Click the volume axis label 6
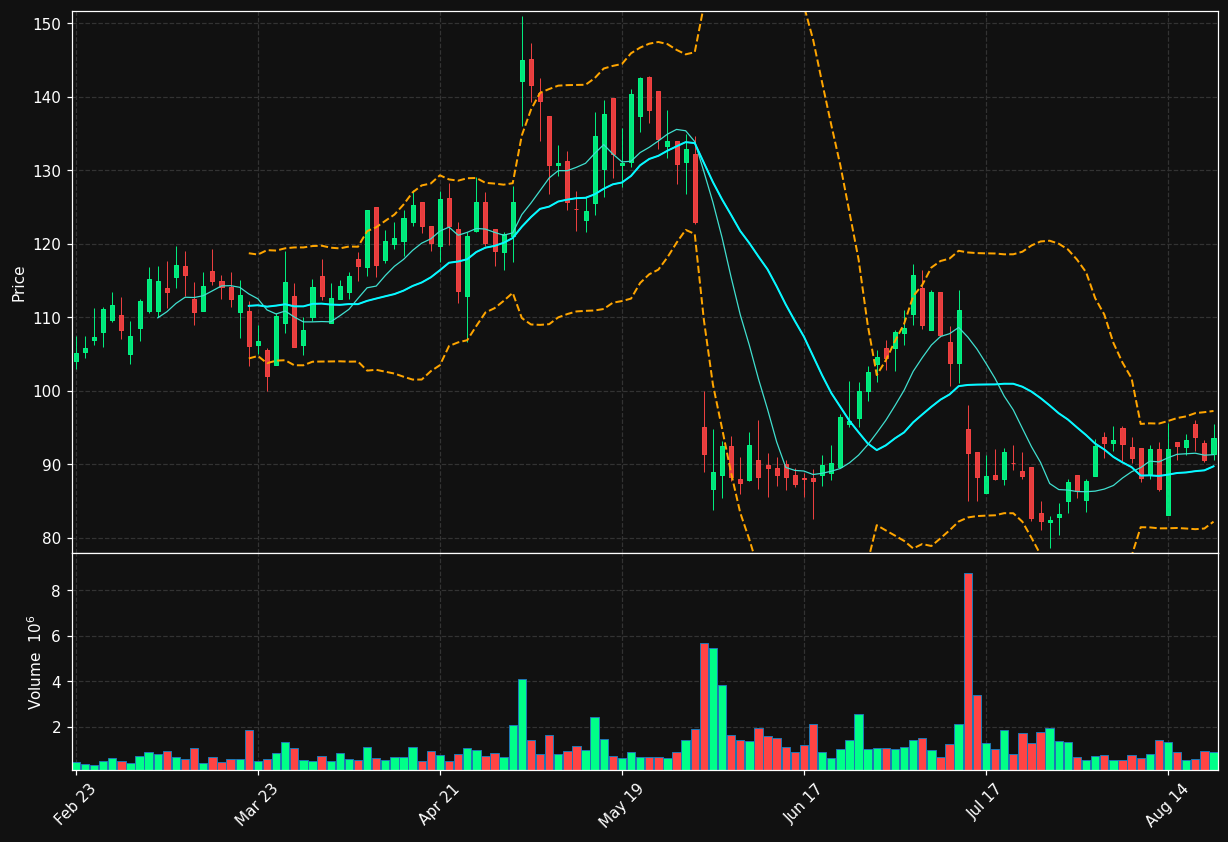The width and height of the screenshot is (1228, 842). point(57,637)
